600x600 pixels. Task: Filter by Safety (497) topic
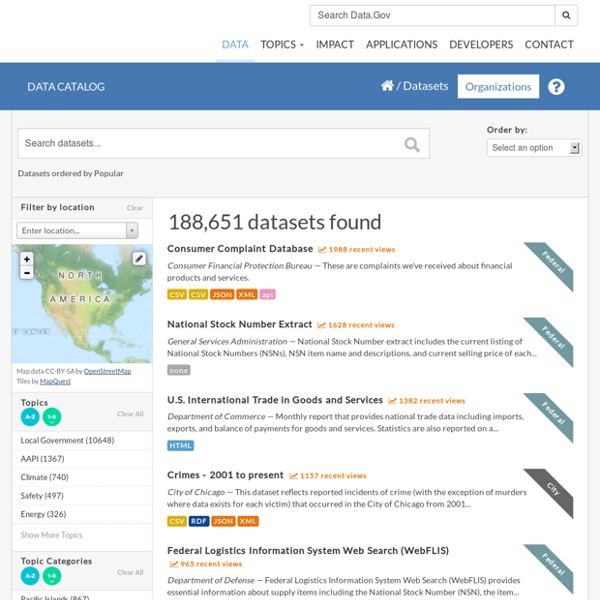[82, 496]
